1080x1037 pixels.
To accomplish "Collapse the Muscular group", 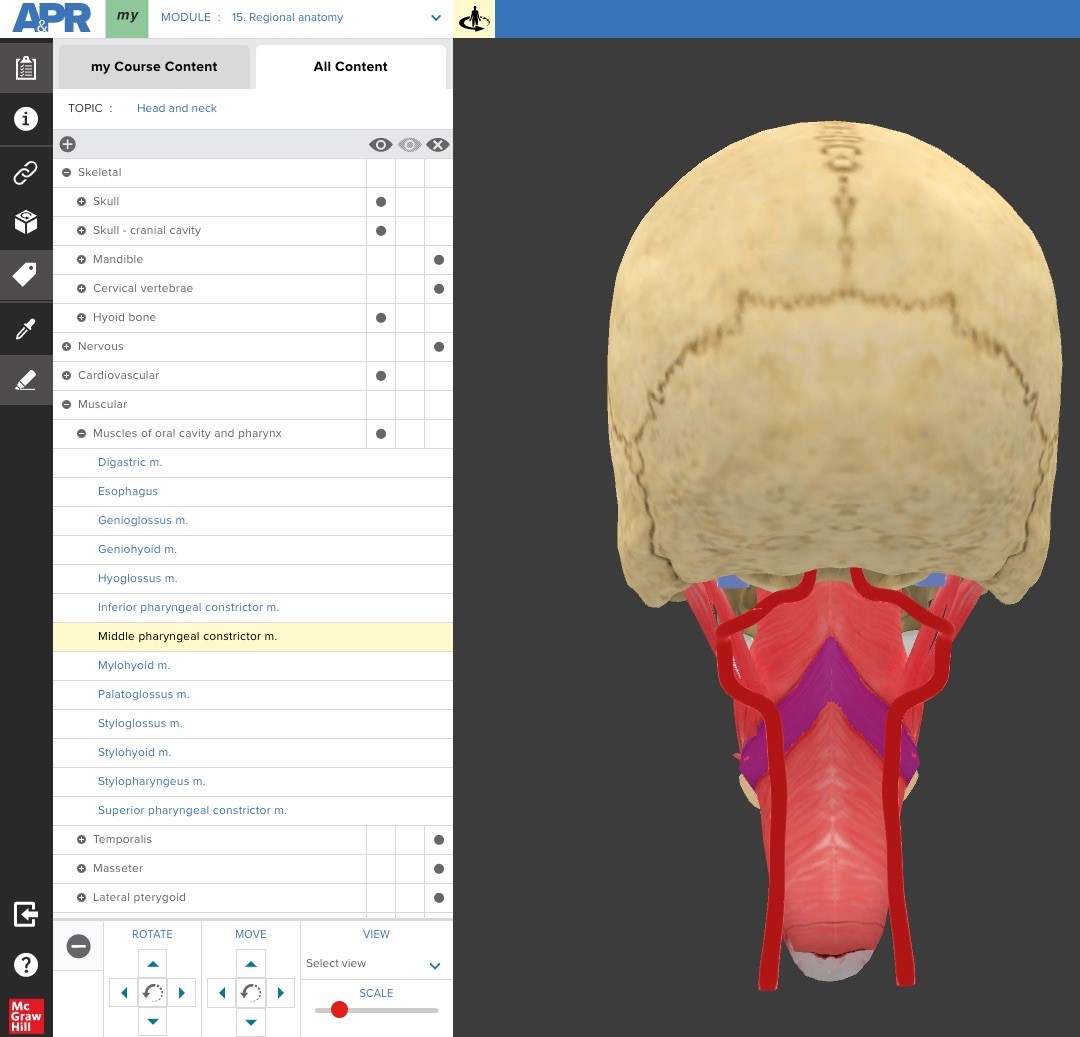I will click(x=66, y=404).
